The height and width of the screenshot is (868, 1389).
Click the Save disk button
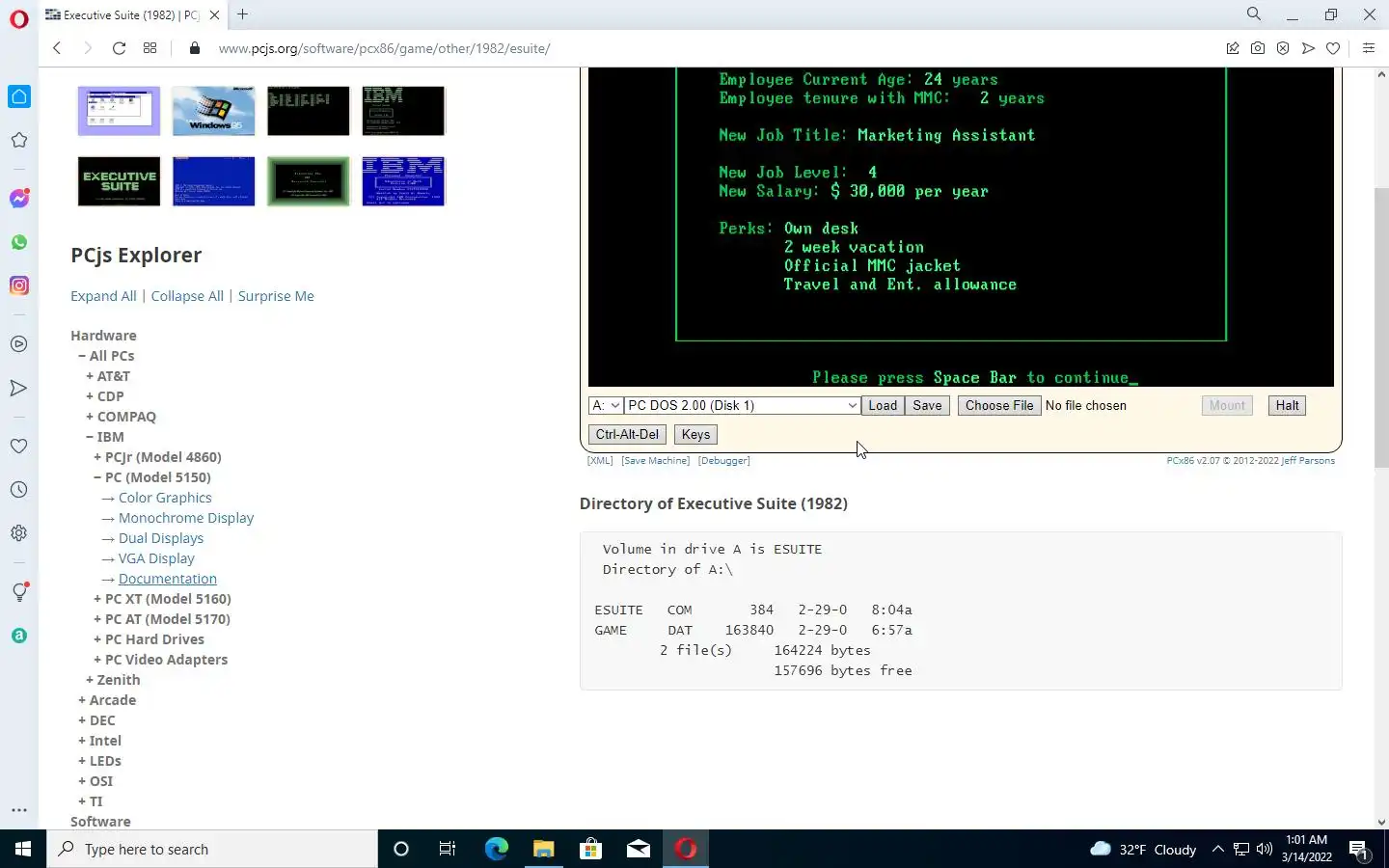(x=927, y=405)
